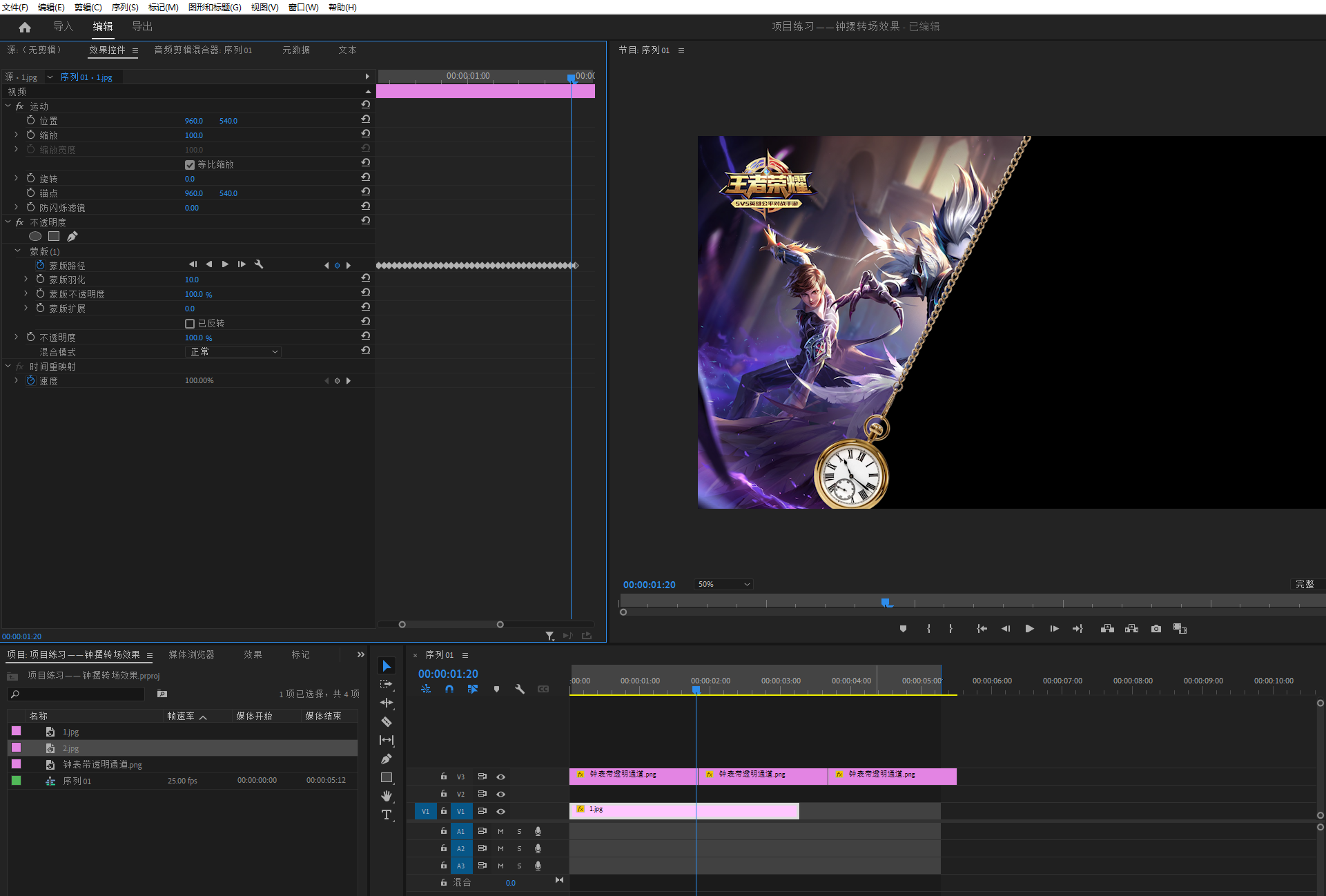Click the Home icon
Viewport: 1326px width, 896px height.
pos(25,27)
